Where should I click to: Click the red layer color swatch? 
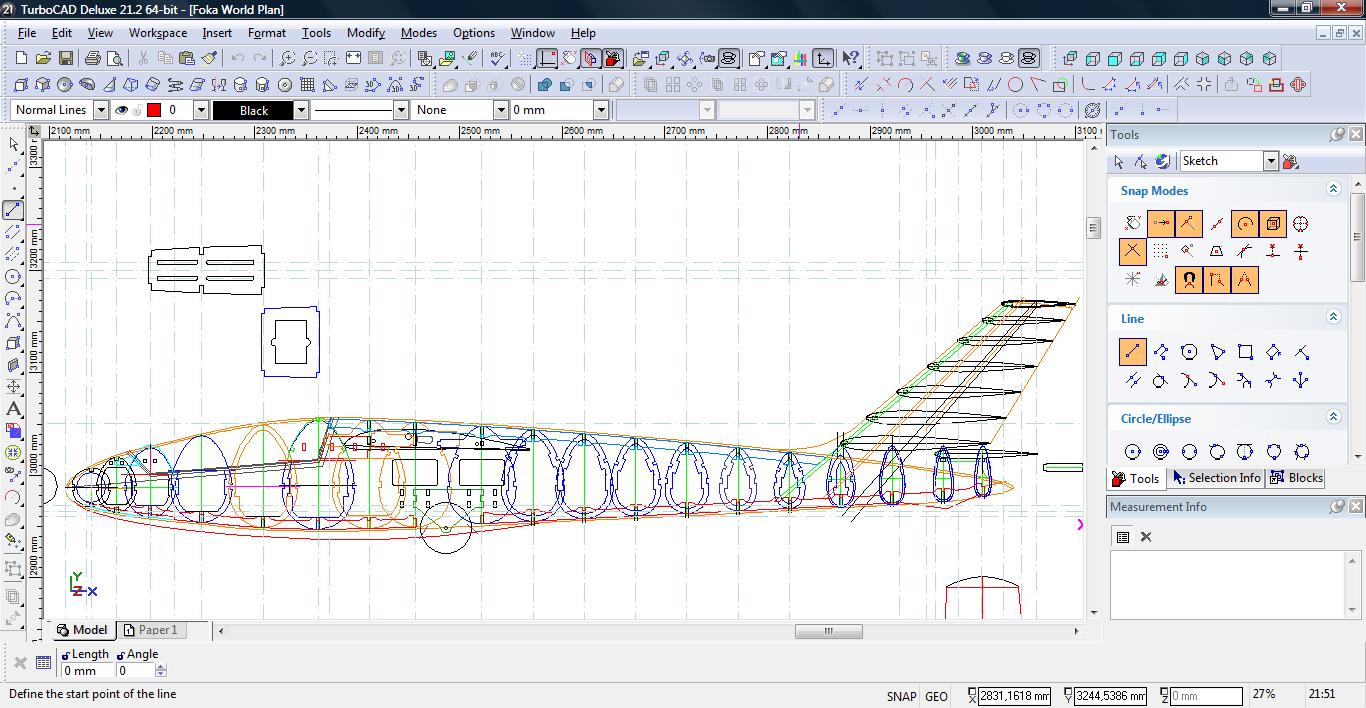click(x=154, y=110)
